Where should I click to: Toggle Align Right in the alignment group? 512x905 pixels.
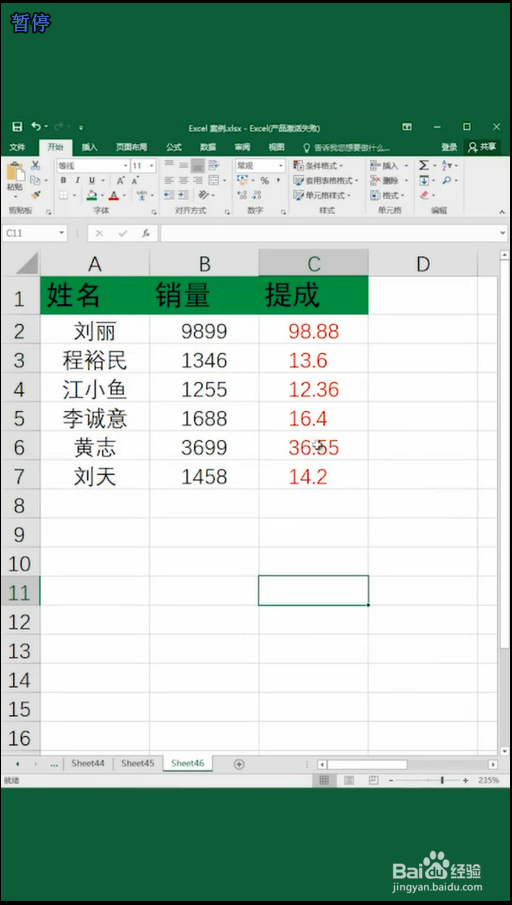click(x=197, y=180)
